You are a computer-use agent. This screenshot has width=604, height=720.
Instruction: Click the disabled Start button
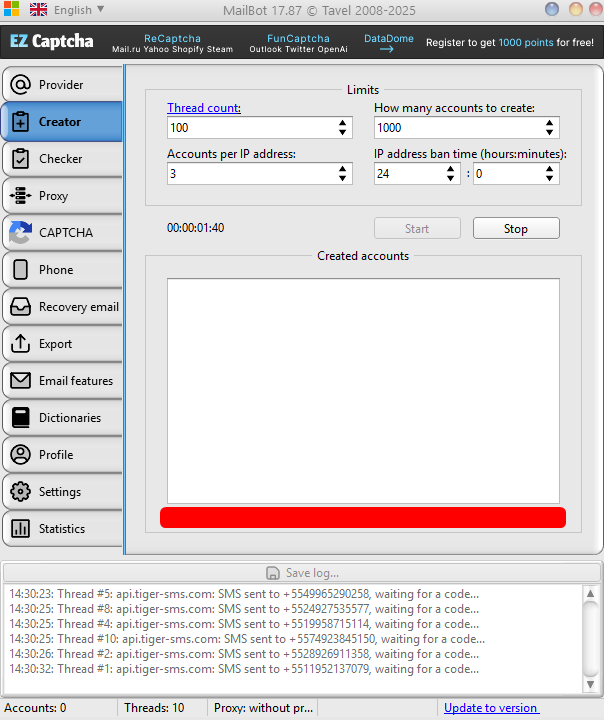[x=417, y=228]
